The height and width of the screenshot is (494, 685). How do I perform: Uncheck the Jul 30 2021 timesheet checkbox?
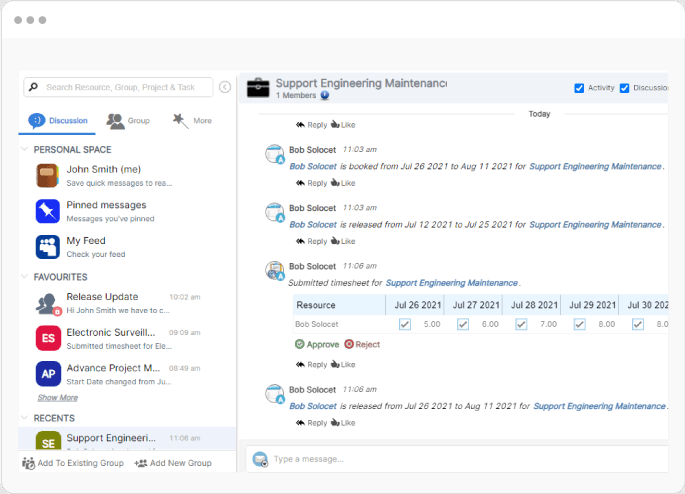(x=638, y=325)
